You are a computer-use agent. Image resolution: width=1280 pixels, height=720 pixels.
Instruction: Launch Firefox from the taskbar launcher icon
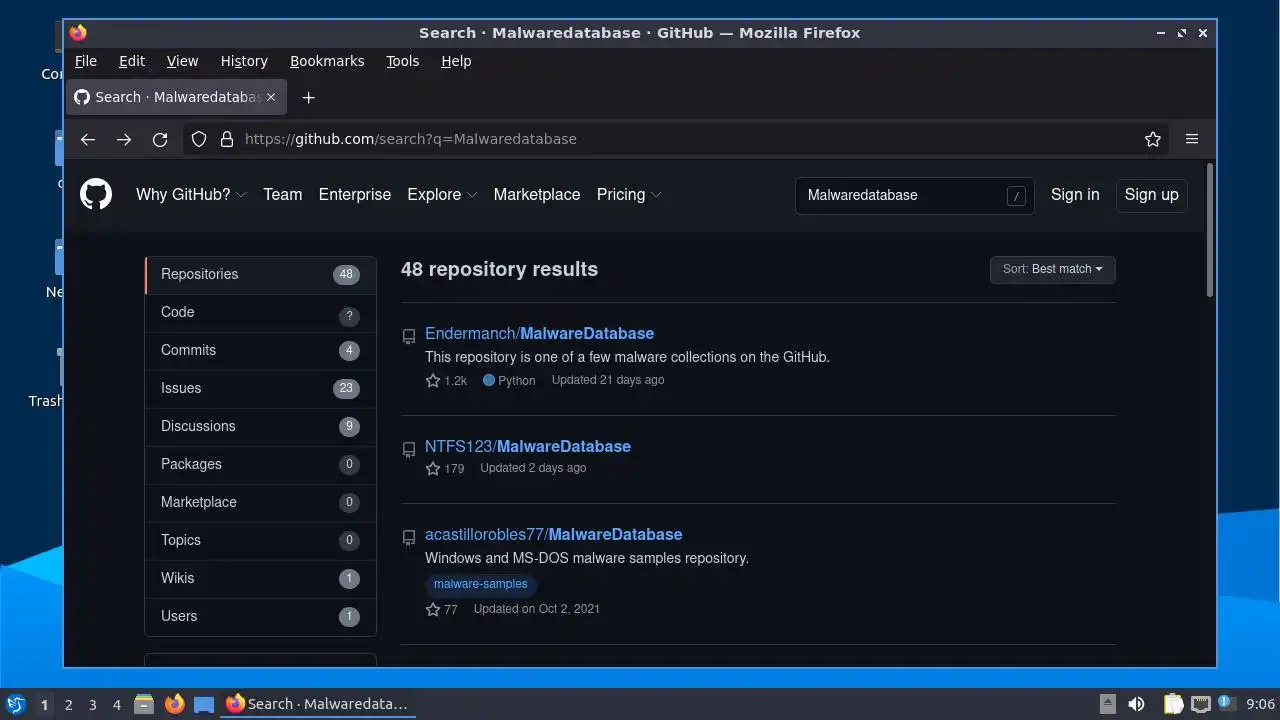click(x=175, y=704)
